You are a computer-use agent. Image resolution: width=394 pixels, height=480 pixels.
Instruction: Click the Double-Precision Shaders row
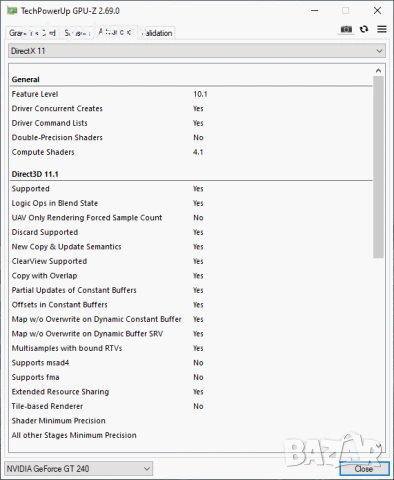[x=191, y=138]
